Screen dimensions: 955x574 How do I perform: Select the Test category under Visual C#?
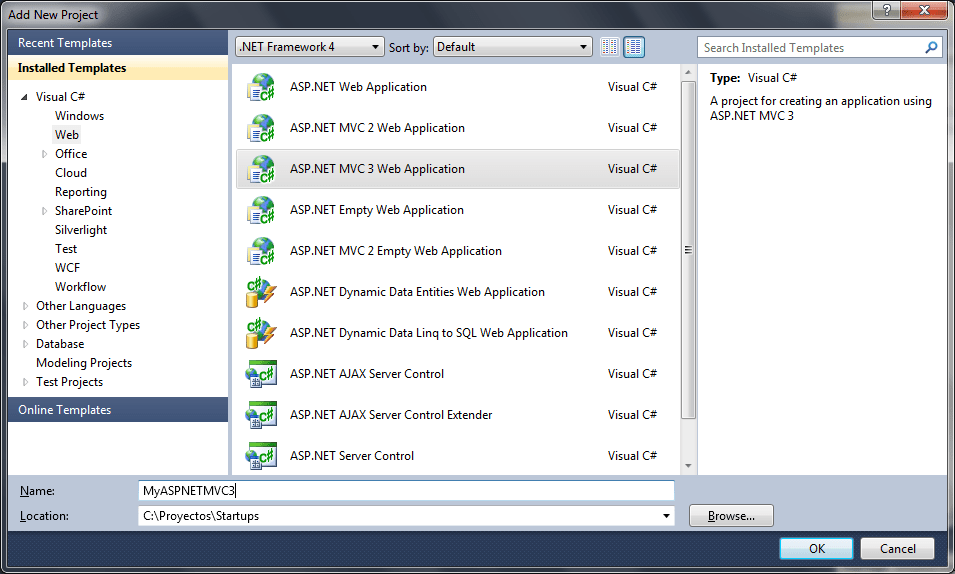click(x=66, y=249)
